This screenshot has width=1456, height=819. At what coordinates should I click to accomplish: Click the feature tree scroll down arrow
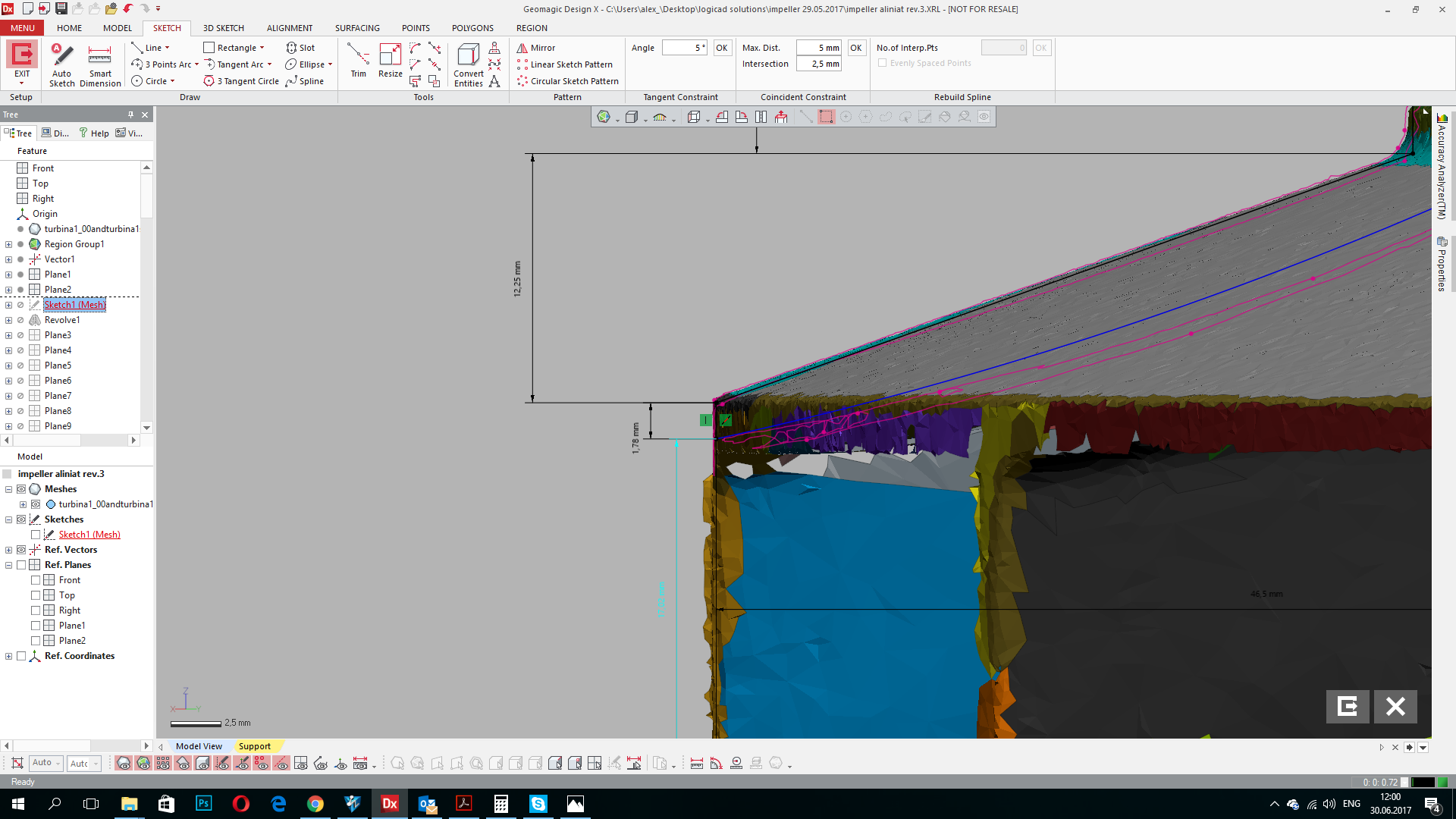click(146, 428)
